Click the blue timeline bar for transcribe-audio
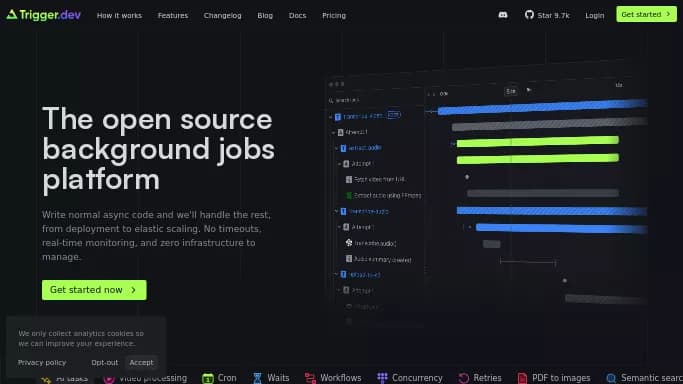This screenshot has width=683, height=384. tap(552, 211)
